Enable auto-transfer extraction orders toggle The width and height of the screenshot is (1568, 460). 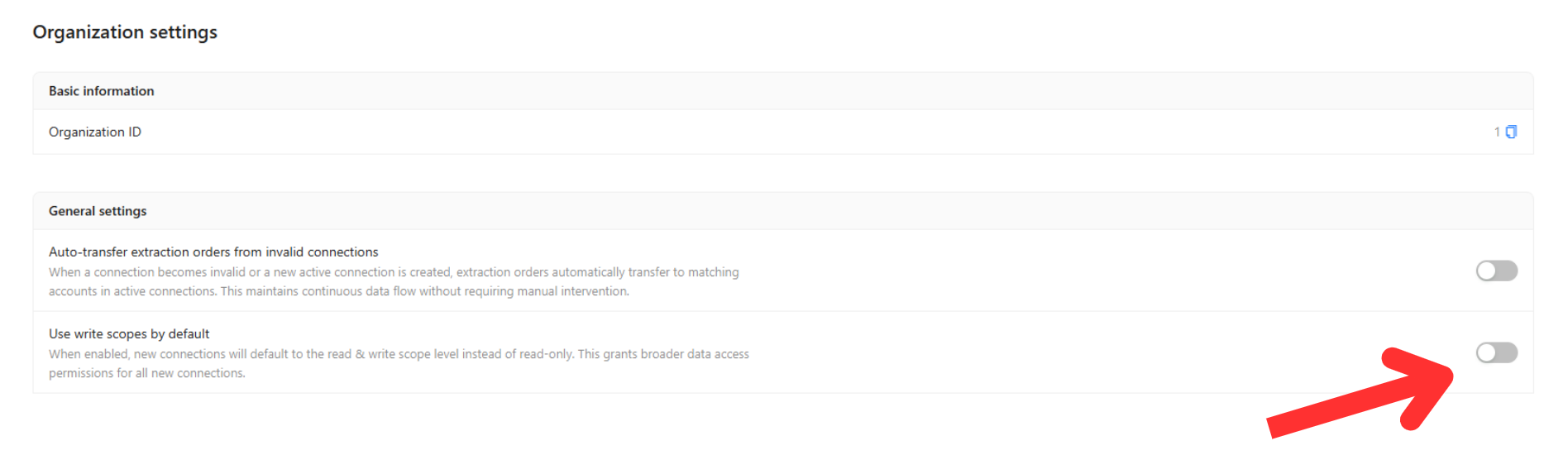point(1496,271)
